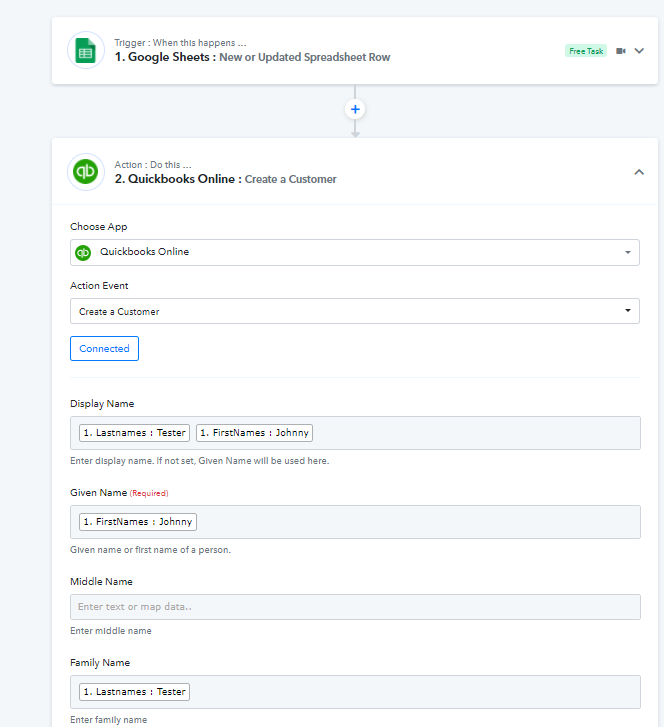Click the Given Name input field

click(355, 522)
